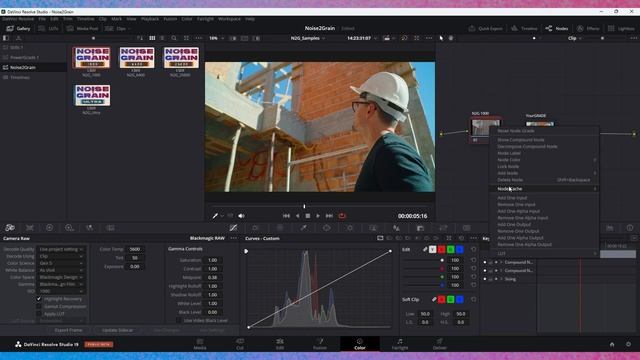Reset the curves Edit channel intensities

[x=473, y=249]
